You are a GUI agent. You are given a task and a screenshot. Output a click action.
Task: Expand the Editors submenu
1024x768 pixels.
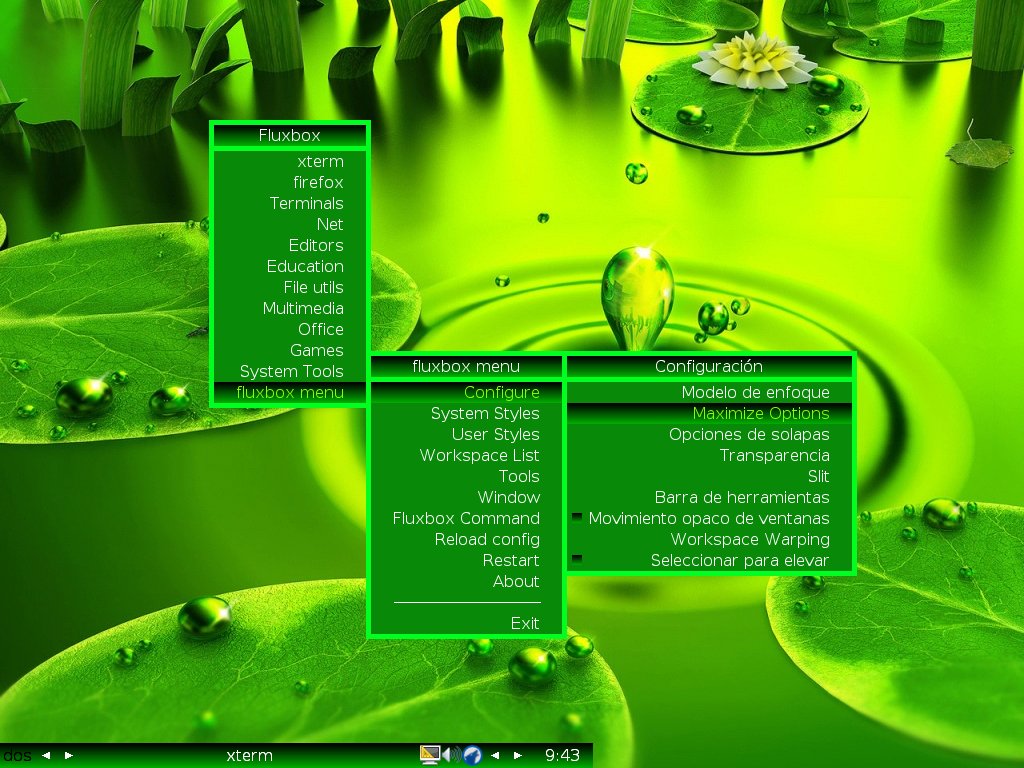click(289, 245)
